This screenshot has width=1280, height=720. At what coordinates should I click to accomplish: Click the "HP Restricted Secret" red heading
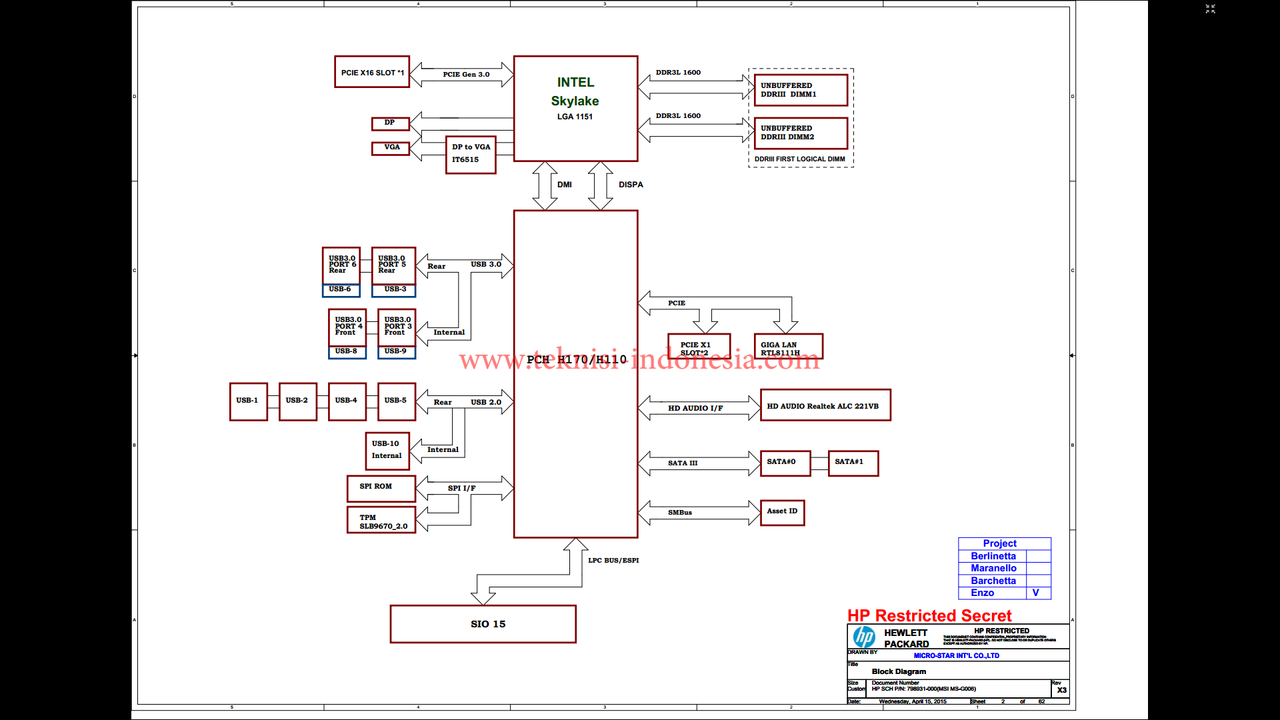[x=929, y=616]
